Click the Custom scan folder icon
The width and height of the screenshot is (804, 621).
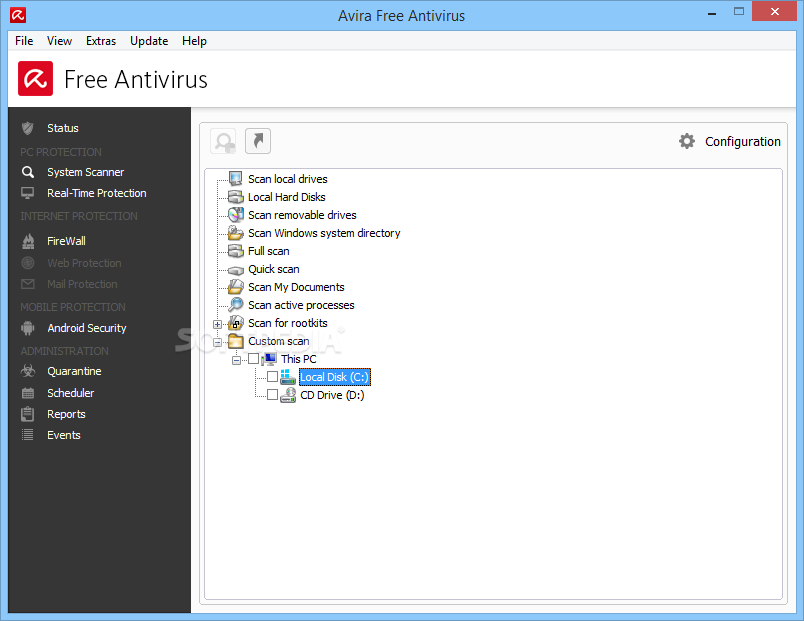click(235, 341)
